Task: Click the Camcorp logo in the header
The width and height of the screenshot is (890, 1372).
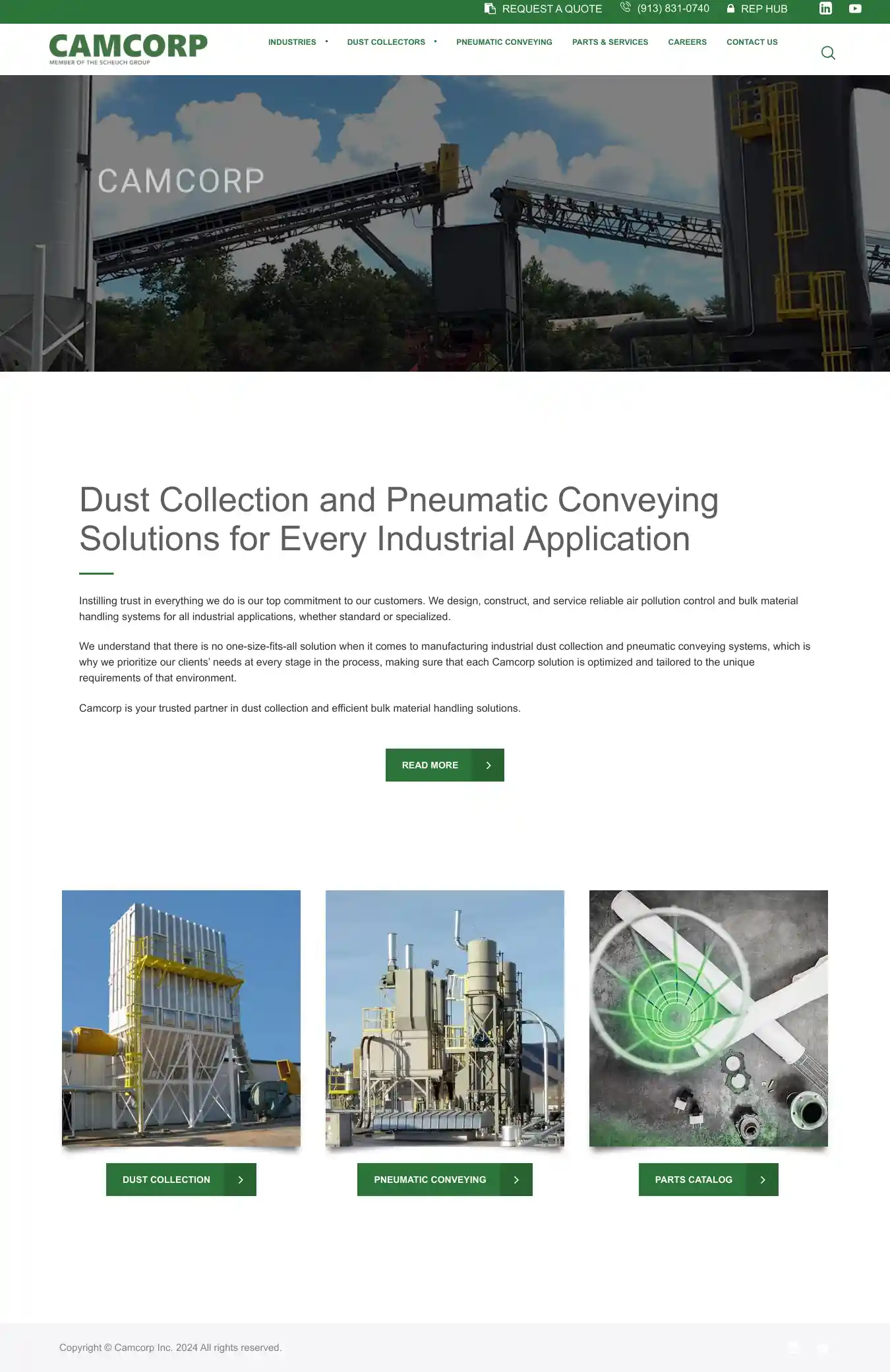Action: pos(128,49)
